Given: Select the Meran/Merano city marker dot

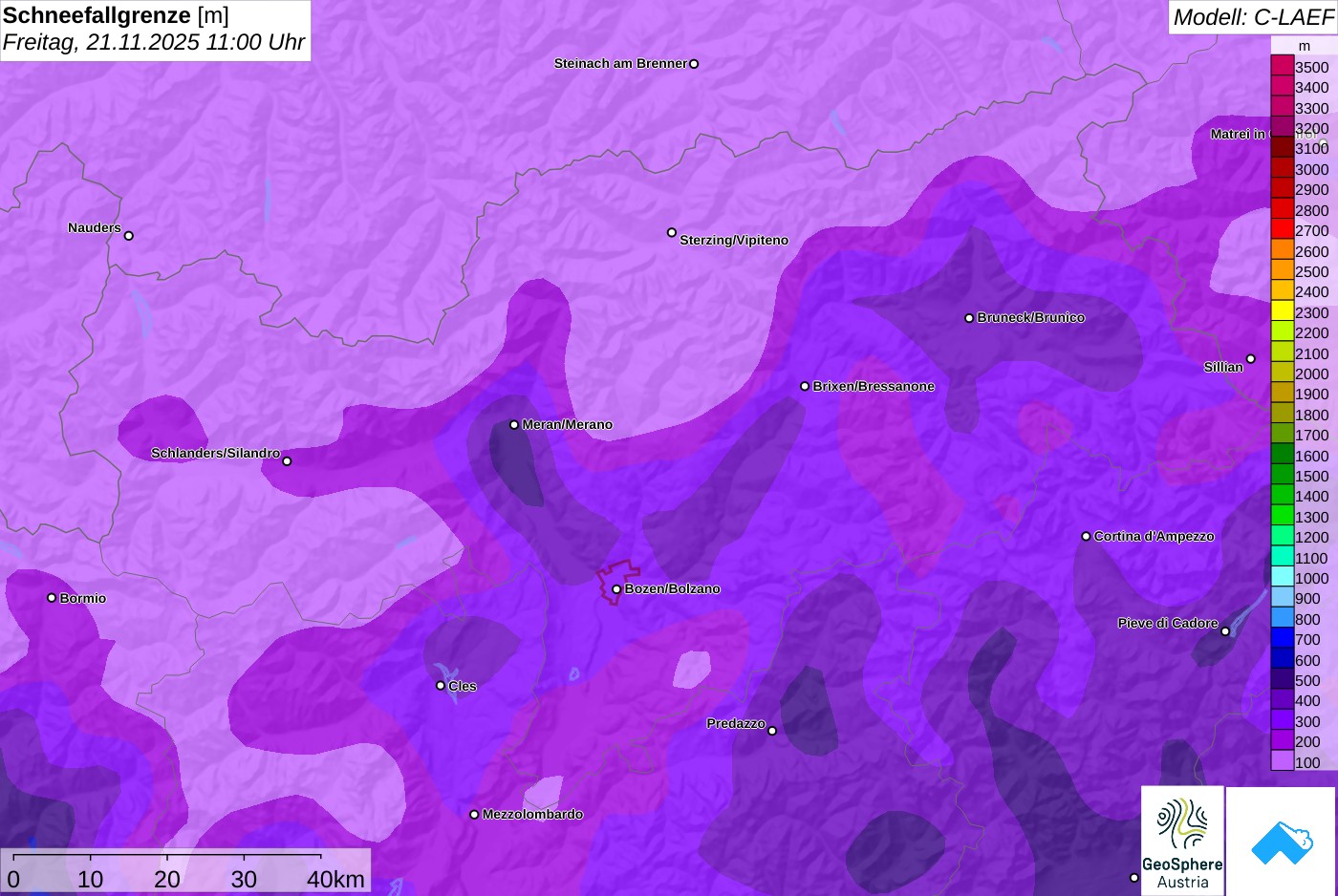Looking at the screenshot, I should click(514, 425).
